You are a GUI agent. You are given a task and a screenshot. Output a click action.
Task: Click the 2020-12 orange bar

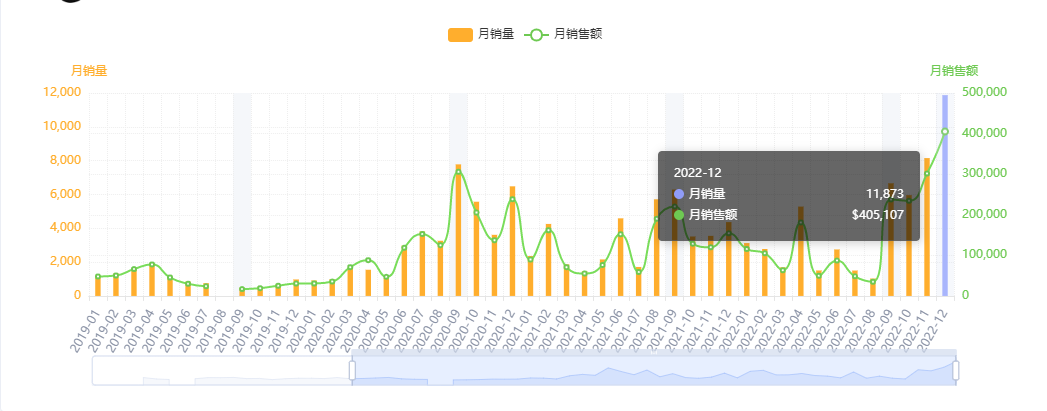pos(512,241)
